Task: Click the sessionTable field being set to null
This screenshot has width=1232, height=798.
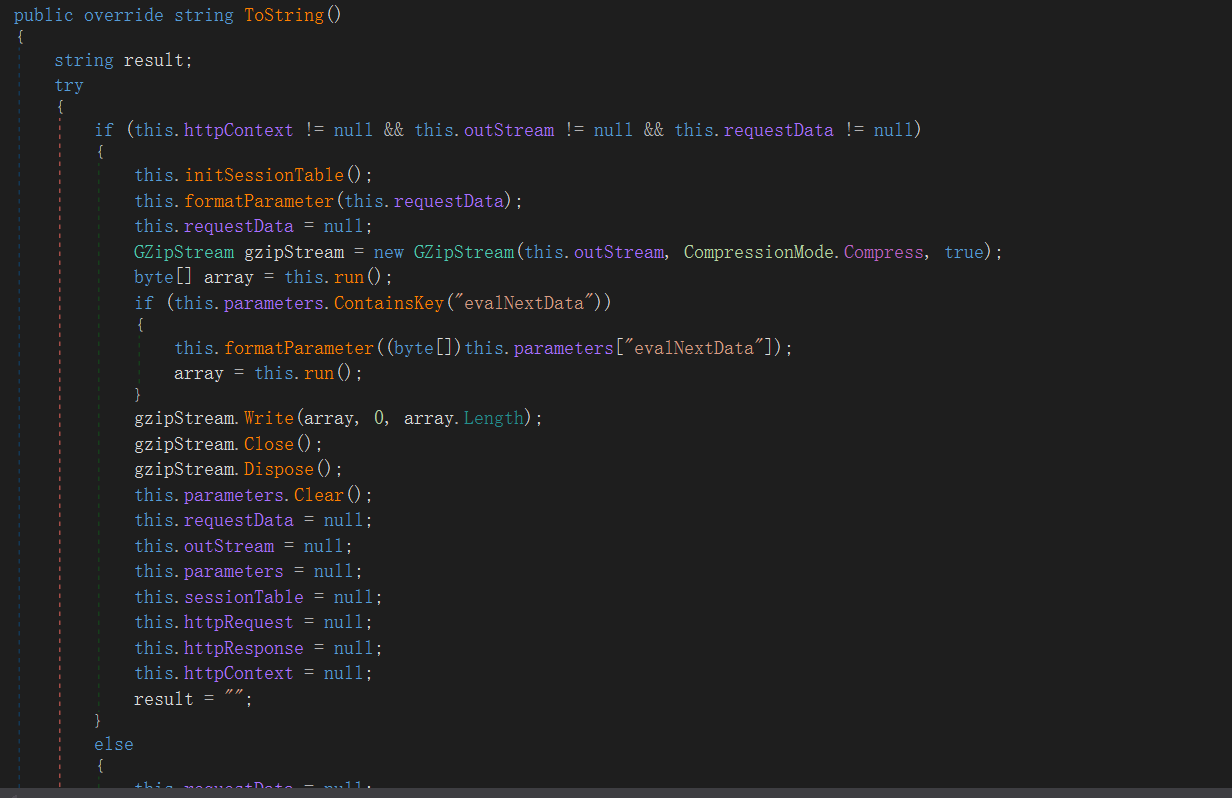Action: tap(243, 597)
